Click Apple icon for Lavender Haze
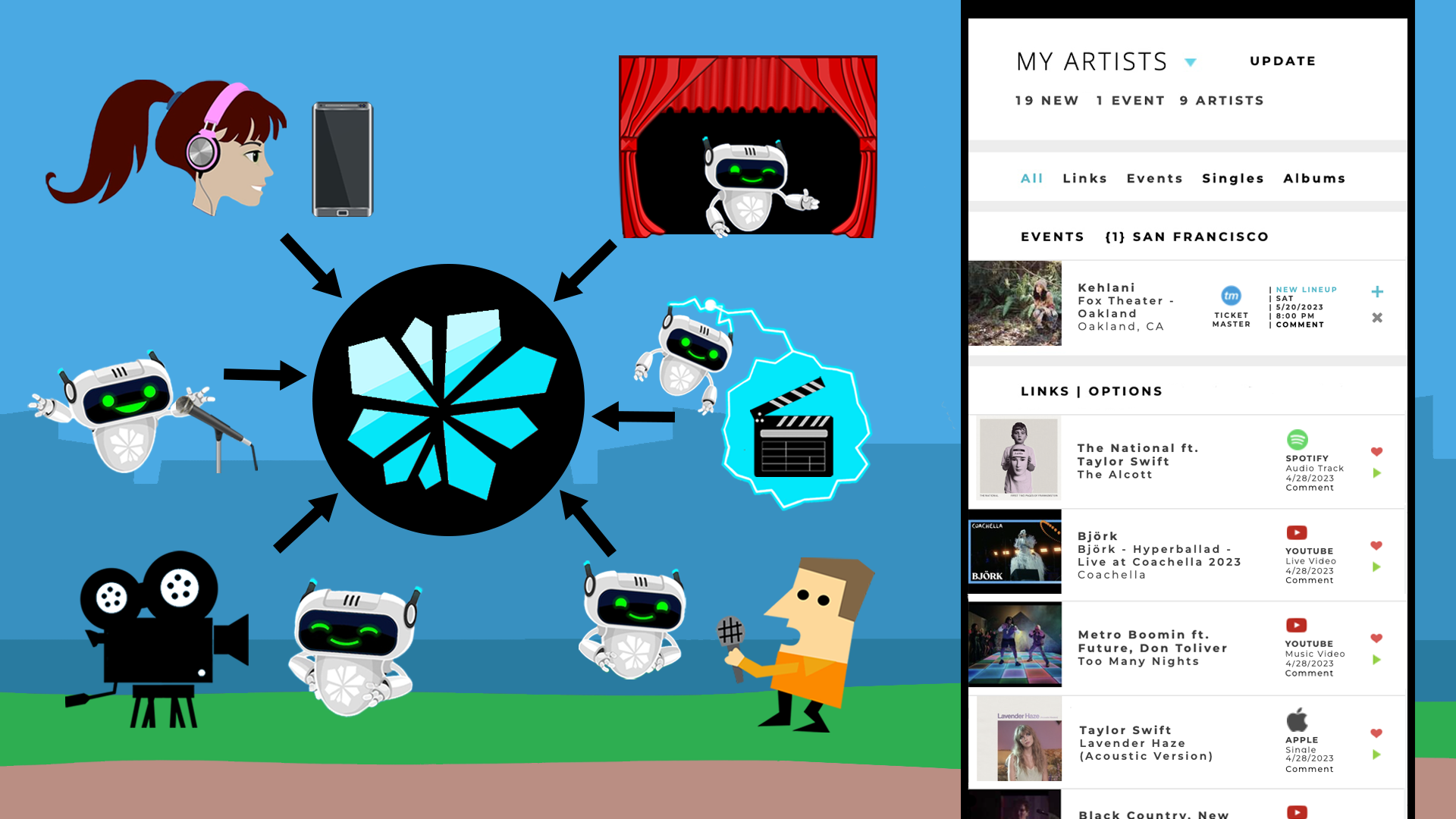 (x=1298, y=720)
